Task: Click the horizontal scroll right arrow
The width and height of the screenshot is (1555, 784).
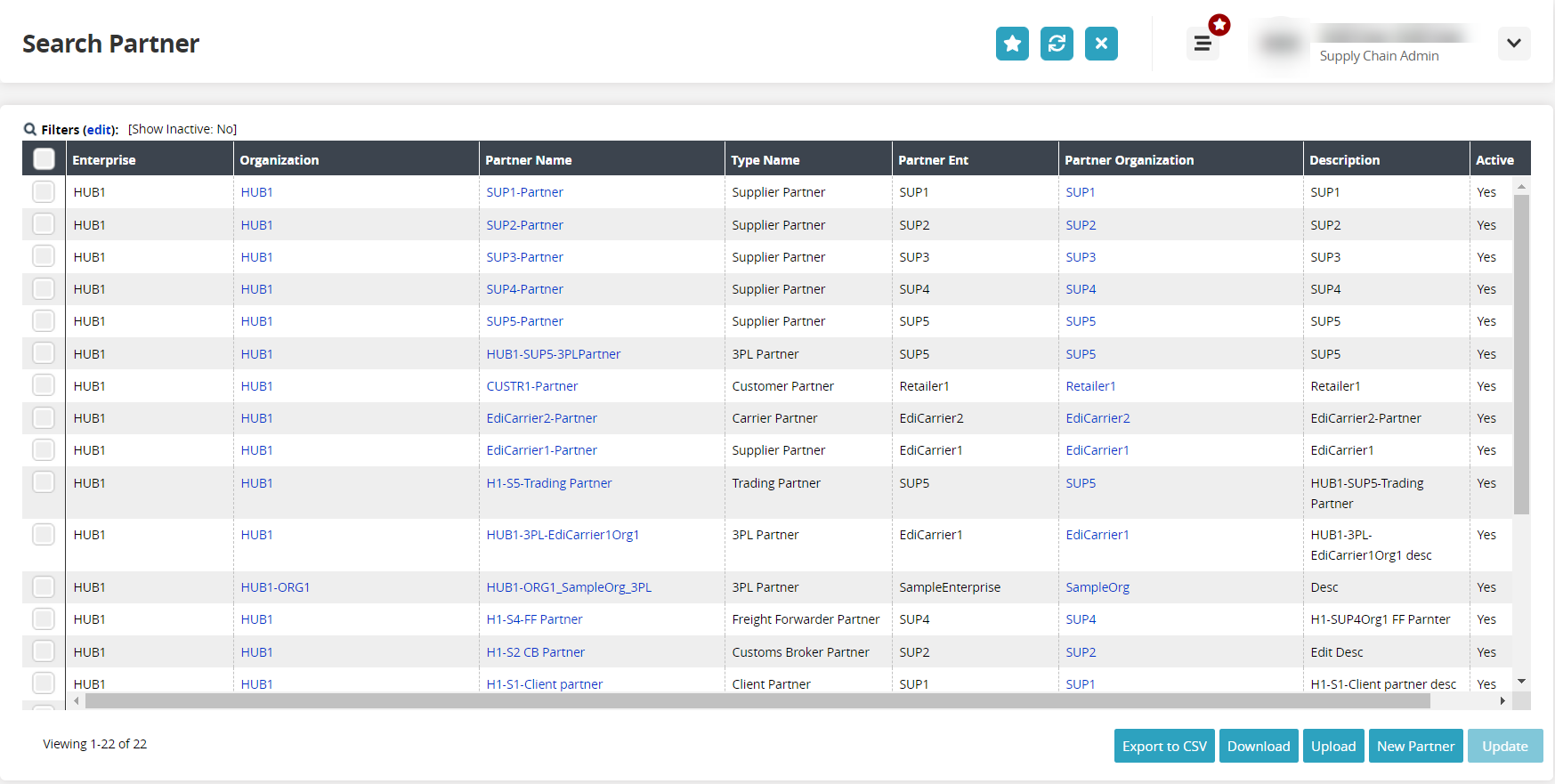Action: click(1502, 701)
